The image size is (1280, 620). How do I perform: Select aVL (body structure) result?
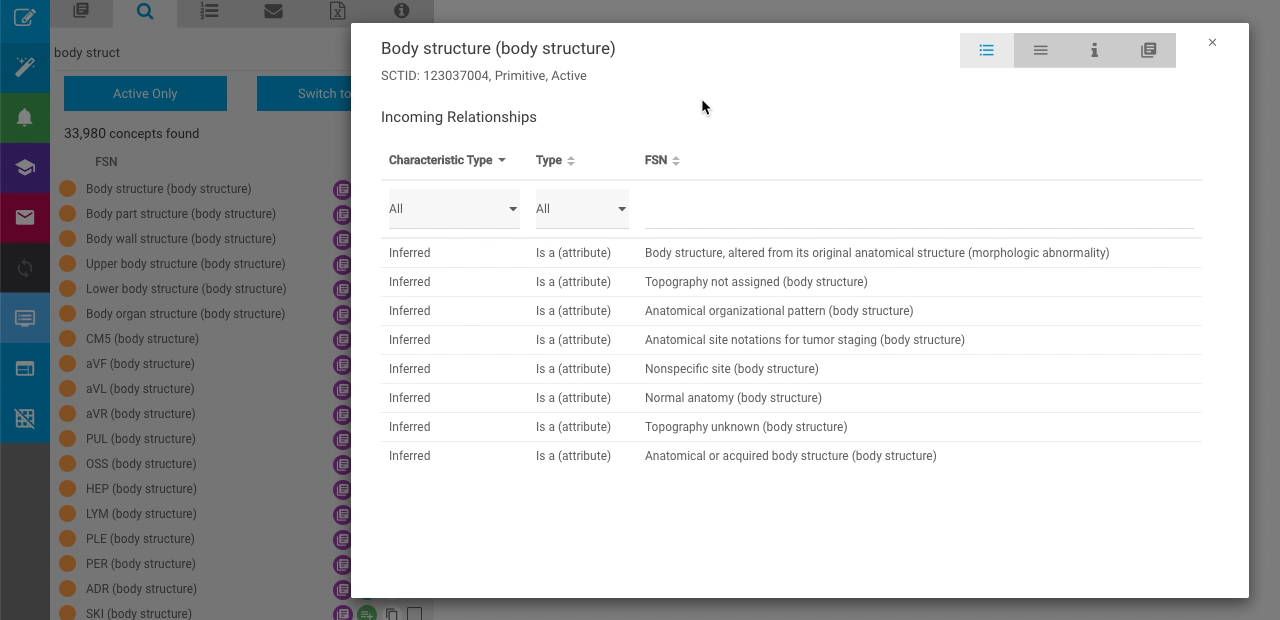(140, 389)
